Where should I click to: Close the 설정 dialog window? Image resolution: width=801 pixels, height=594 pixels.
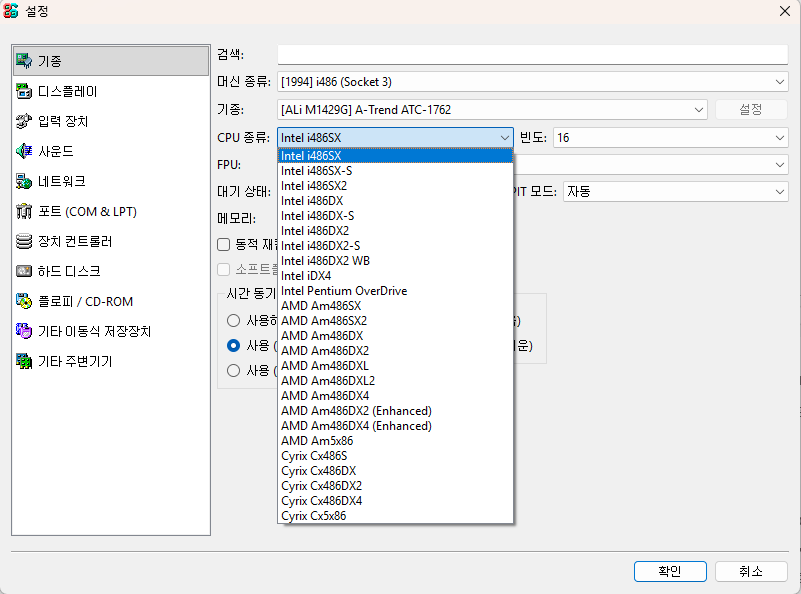(785, 11)
